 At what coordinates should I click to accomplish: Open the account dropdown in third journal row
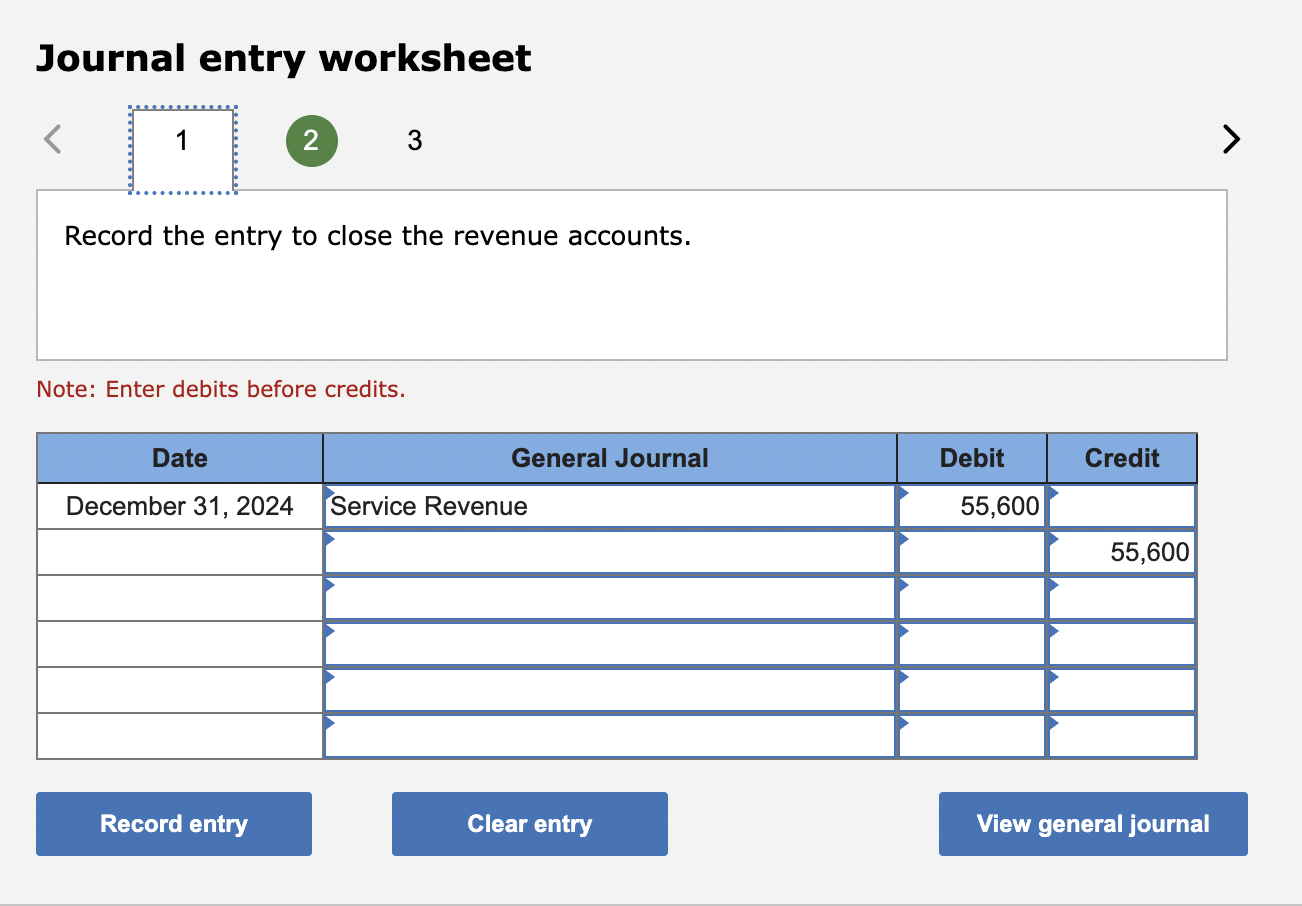pos(329,586)
